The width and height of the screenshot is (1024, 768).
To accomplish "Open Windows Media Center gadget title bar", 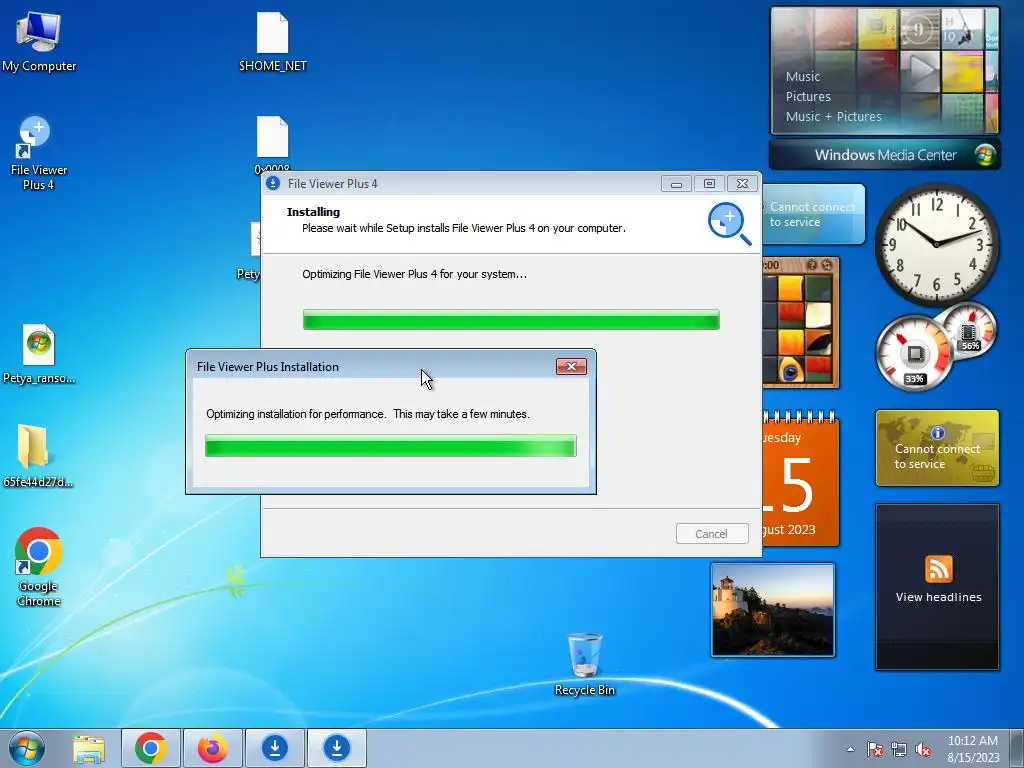I will pos(885,155).
